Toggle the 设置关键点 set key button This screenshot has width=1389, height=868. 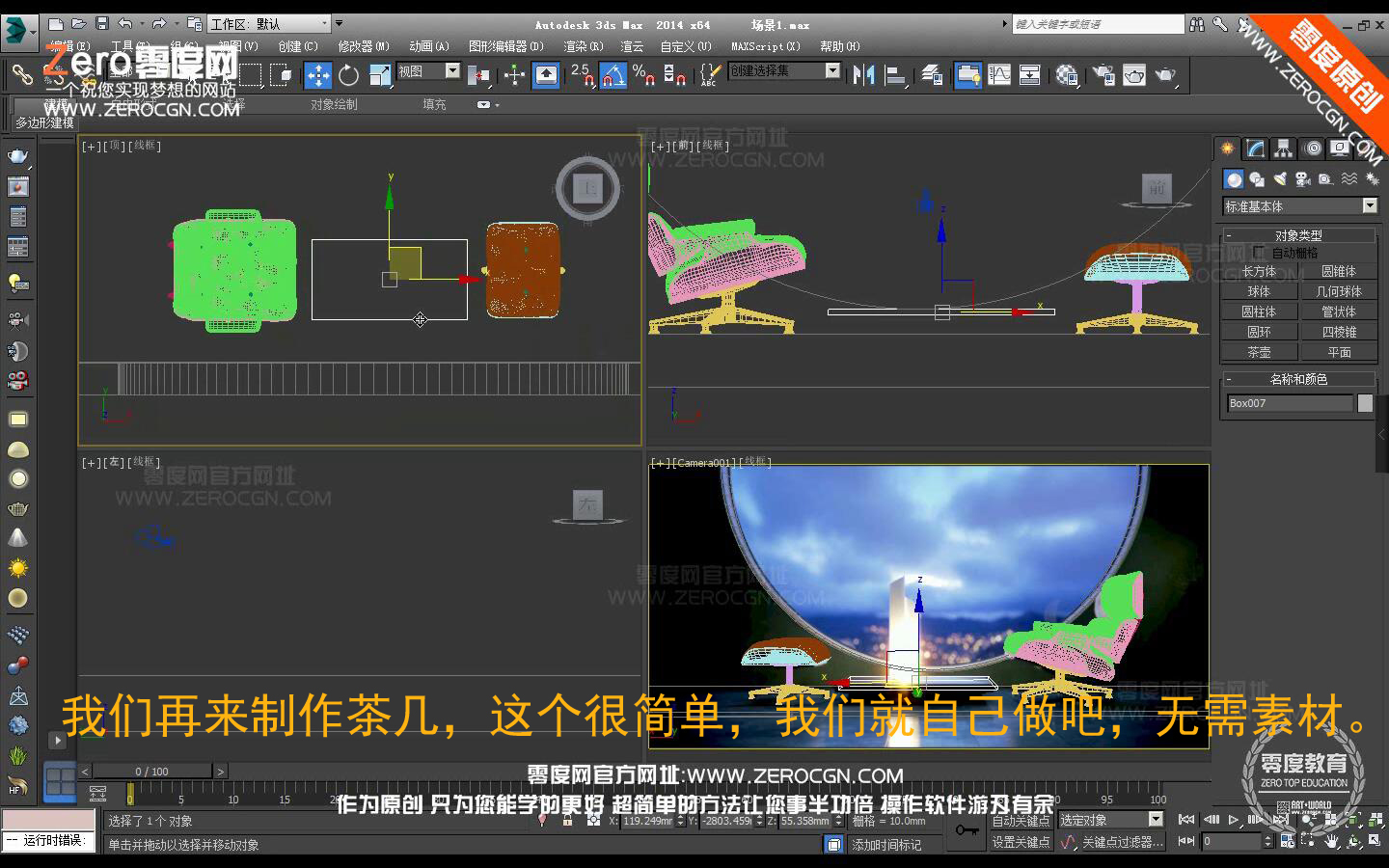pos(1021,842)
